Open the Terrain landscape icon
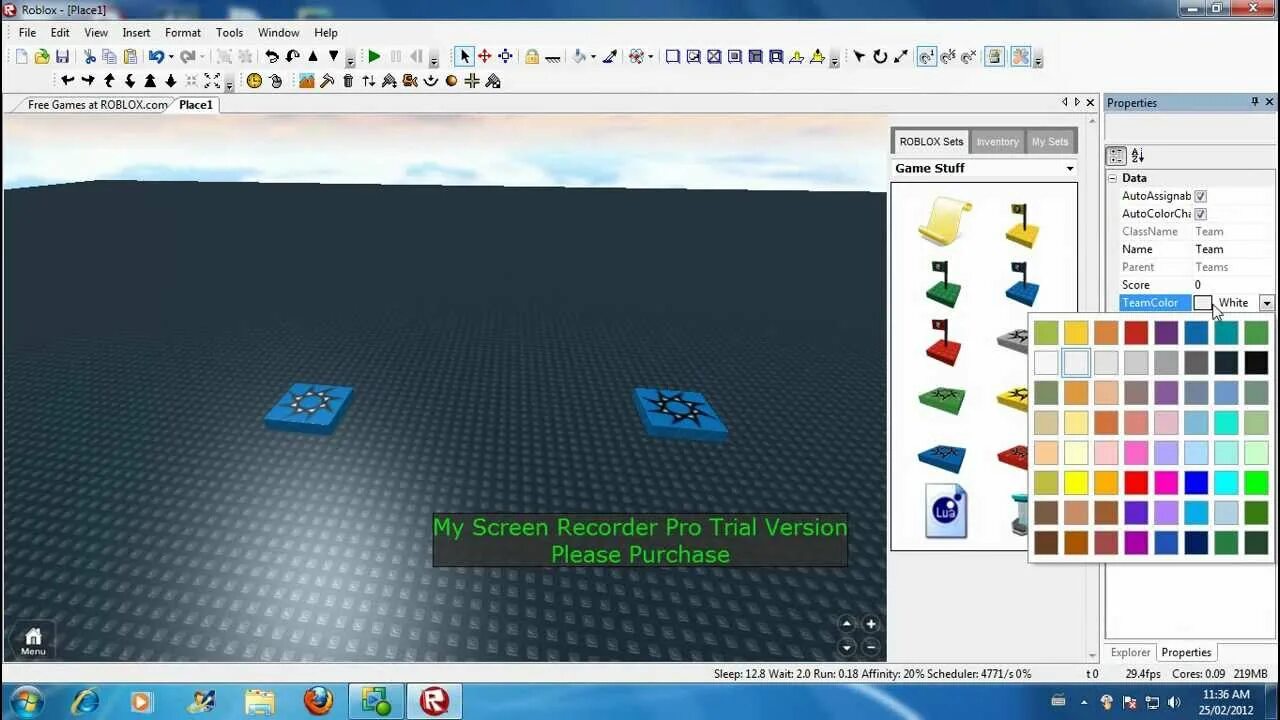 pos(306,81)
